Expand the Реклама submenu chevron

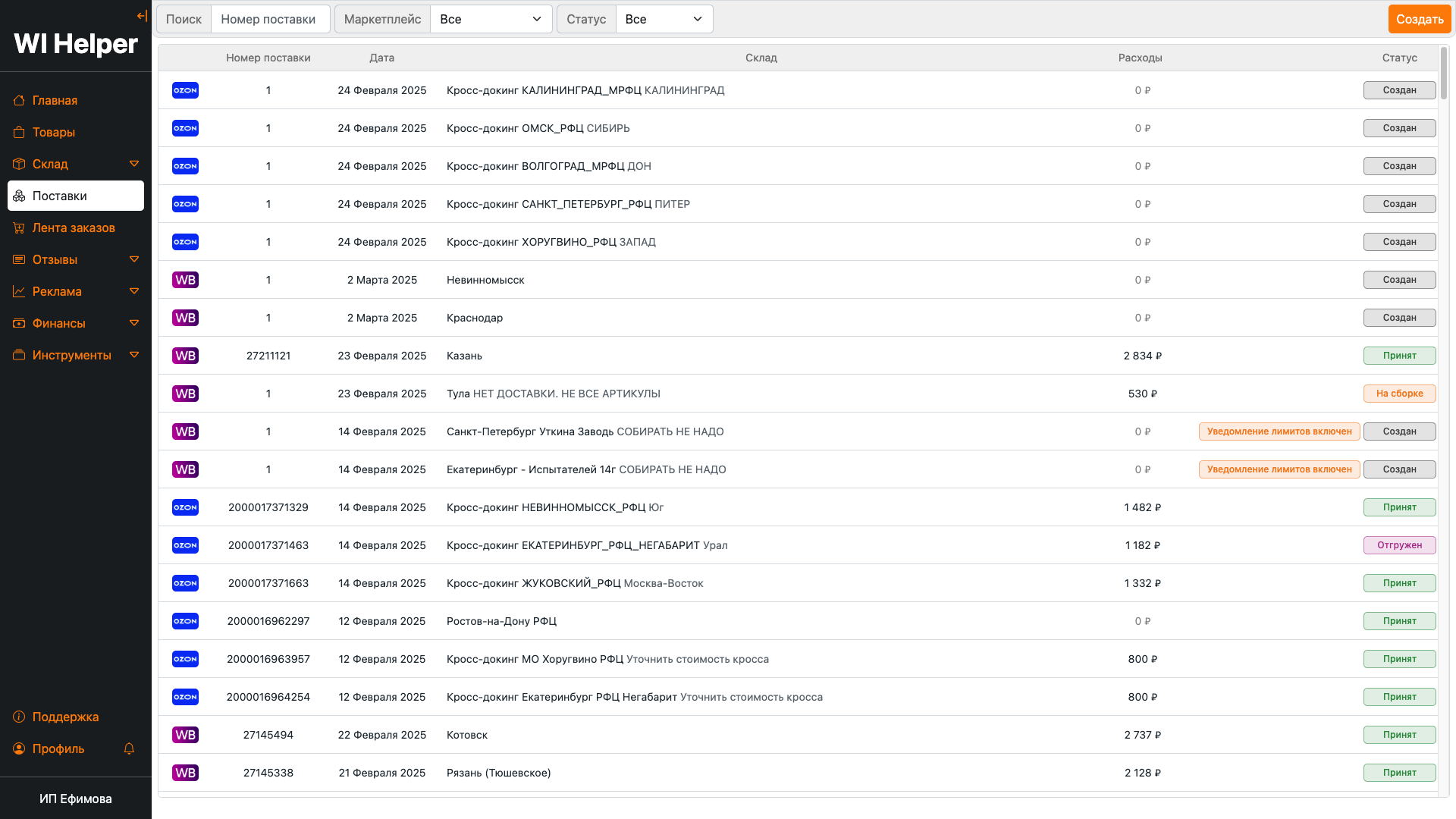point(134,291)
